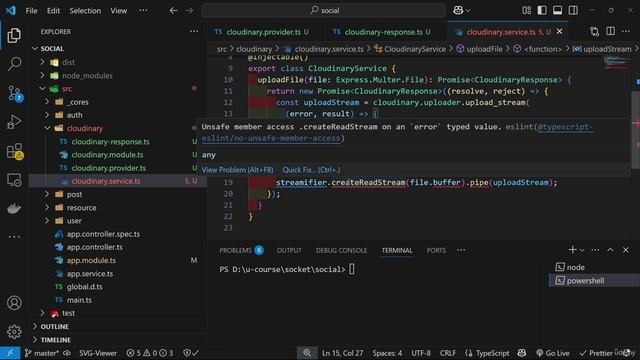This screenshot has height=360, width=640.
Task: Open the Explorer view in activity bar
Action: pyautogui.click(x=14, y=36)
